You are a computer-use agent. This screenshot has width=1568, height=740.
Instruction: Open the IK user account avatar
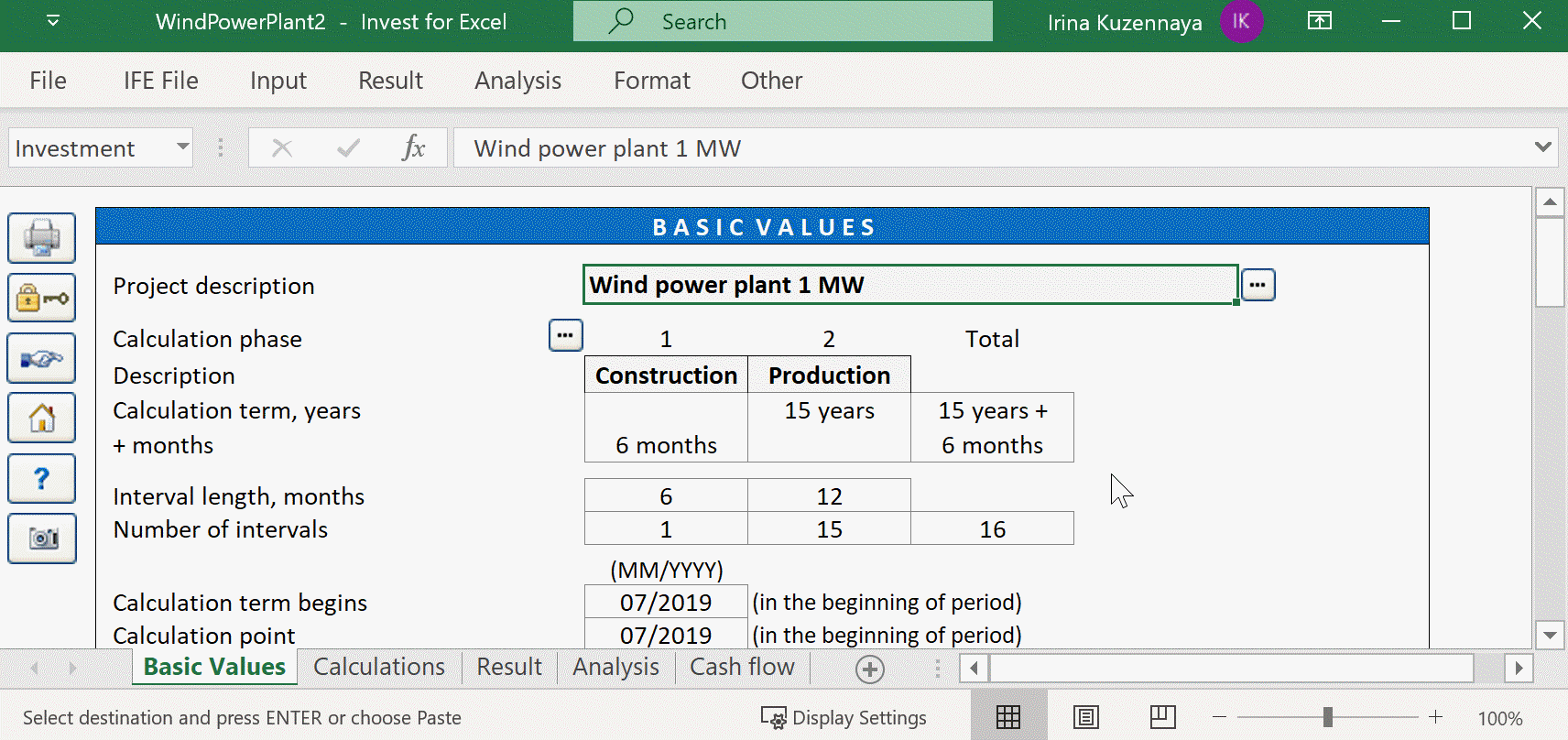coord(1241,21)
